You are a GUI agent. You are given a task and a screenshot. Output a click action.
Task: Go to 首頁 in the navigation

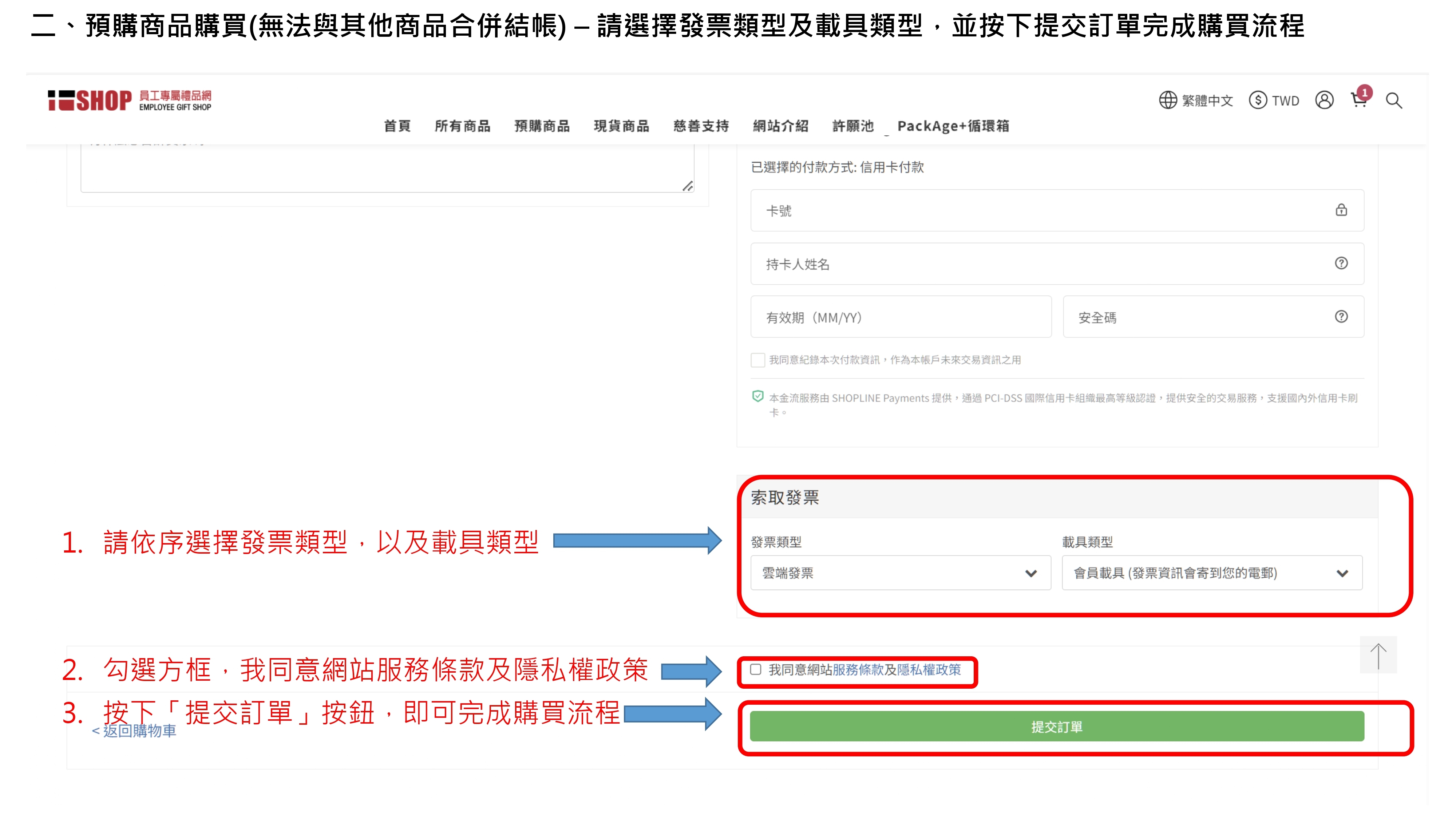tap(397, 126)
